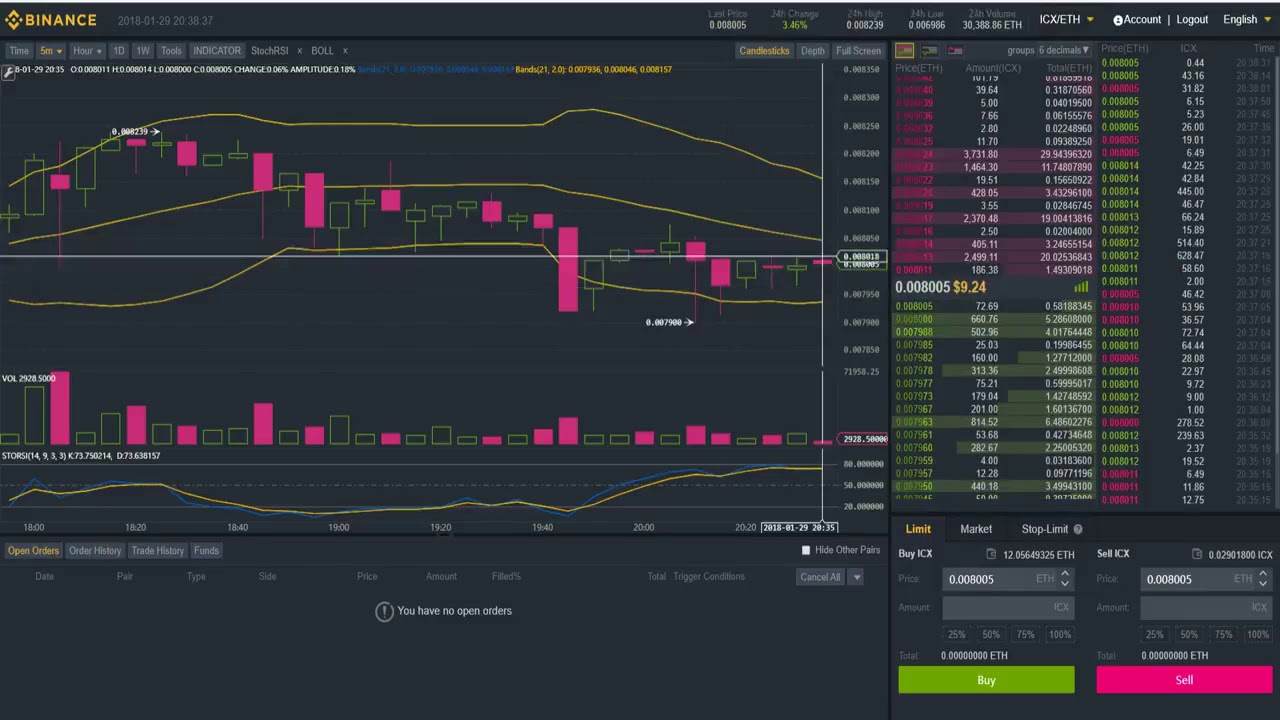
Task: Open the Hour interval dropdown
Action: click(x=85, y=51)
